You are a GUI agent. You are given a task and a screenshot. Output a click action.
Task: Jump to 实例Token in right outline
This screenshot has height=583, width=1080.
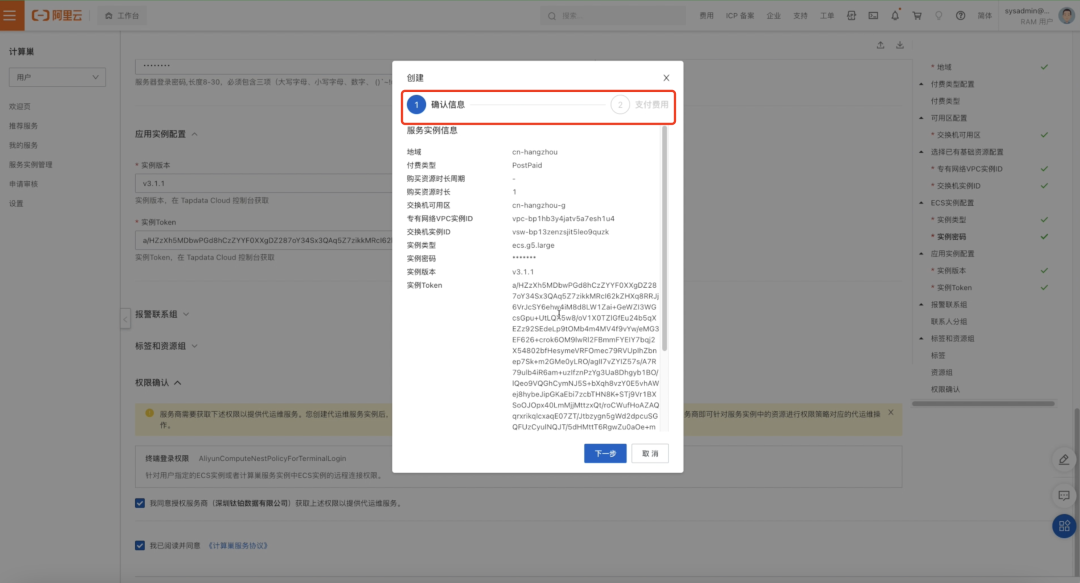click(x=955, y=287)
